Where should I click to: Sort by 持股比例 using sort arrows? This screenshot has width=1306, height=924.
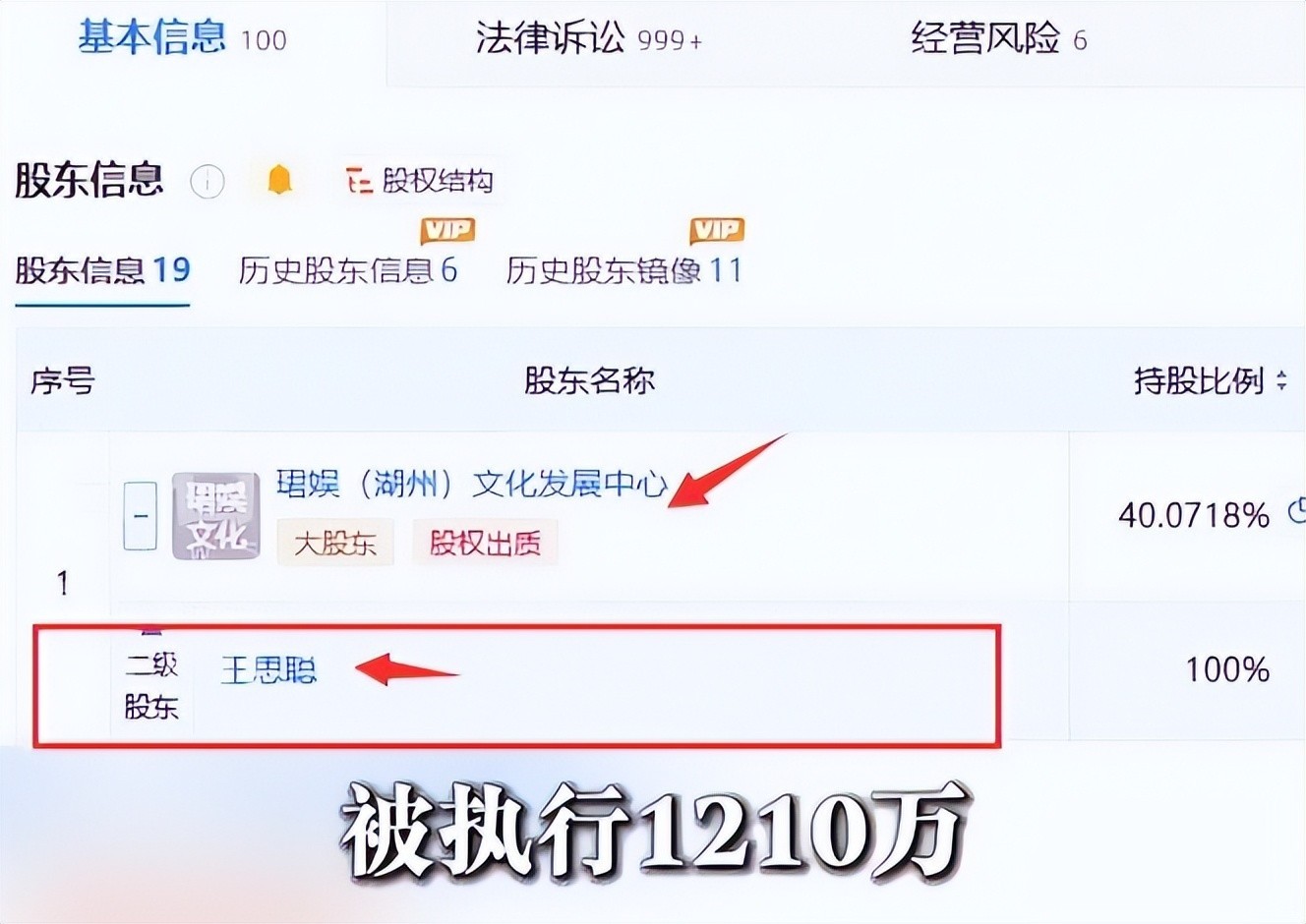coord(1281,380)
